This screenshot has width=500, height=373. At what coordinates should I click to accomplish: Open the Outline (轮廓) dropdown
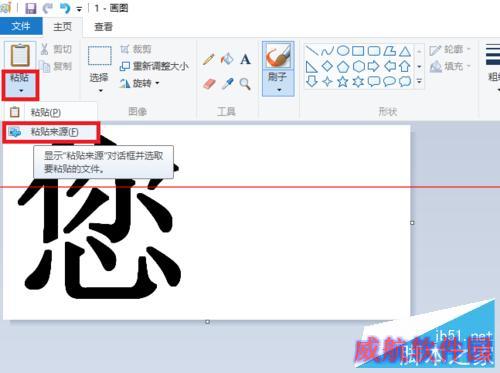point(450,50)
